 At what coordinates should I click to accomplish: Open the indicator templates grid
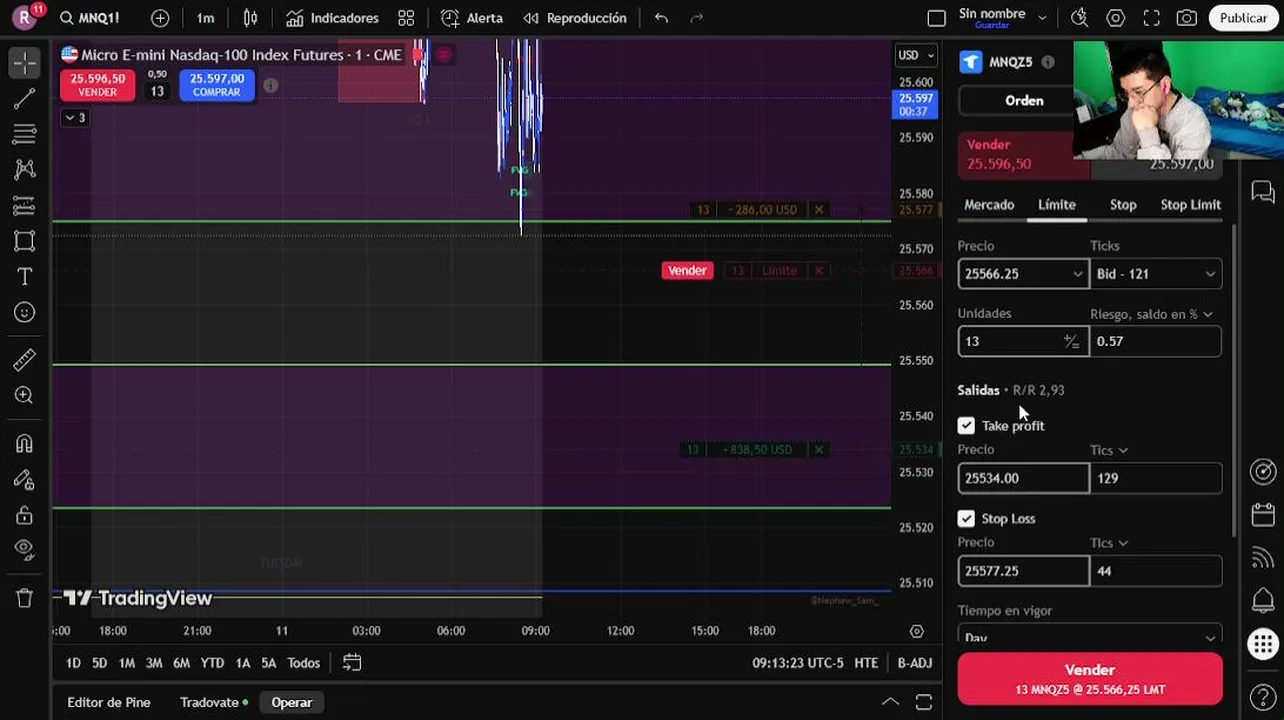[x=406, y=18]
